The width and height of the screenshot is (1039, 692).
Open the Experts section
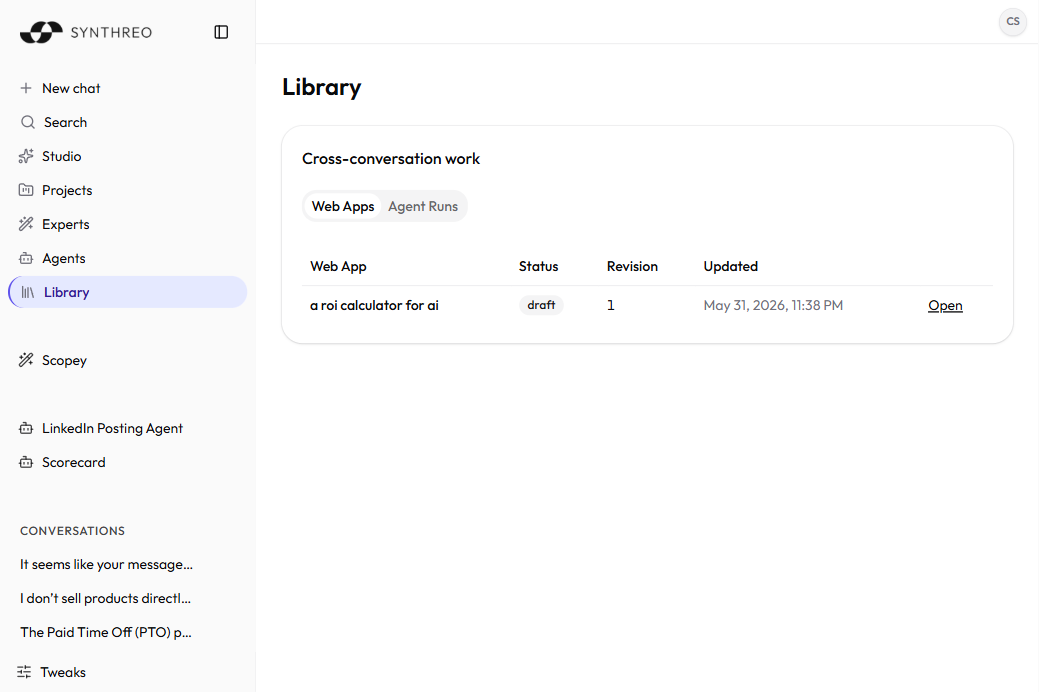128,224
